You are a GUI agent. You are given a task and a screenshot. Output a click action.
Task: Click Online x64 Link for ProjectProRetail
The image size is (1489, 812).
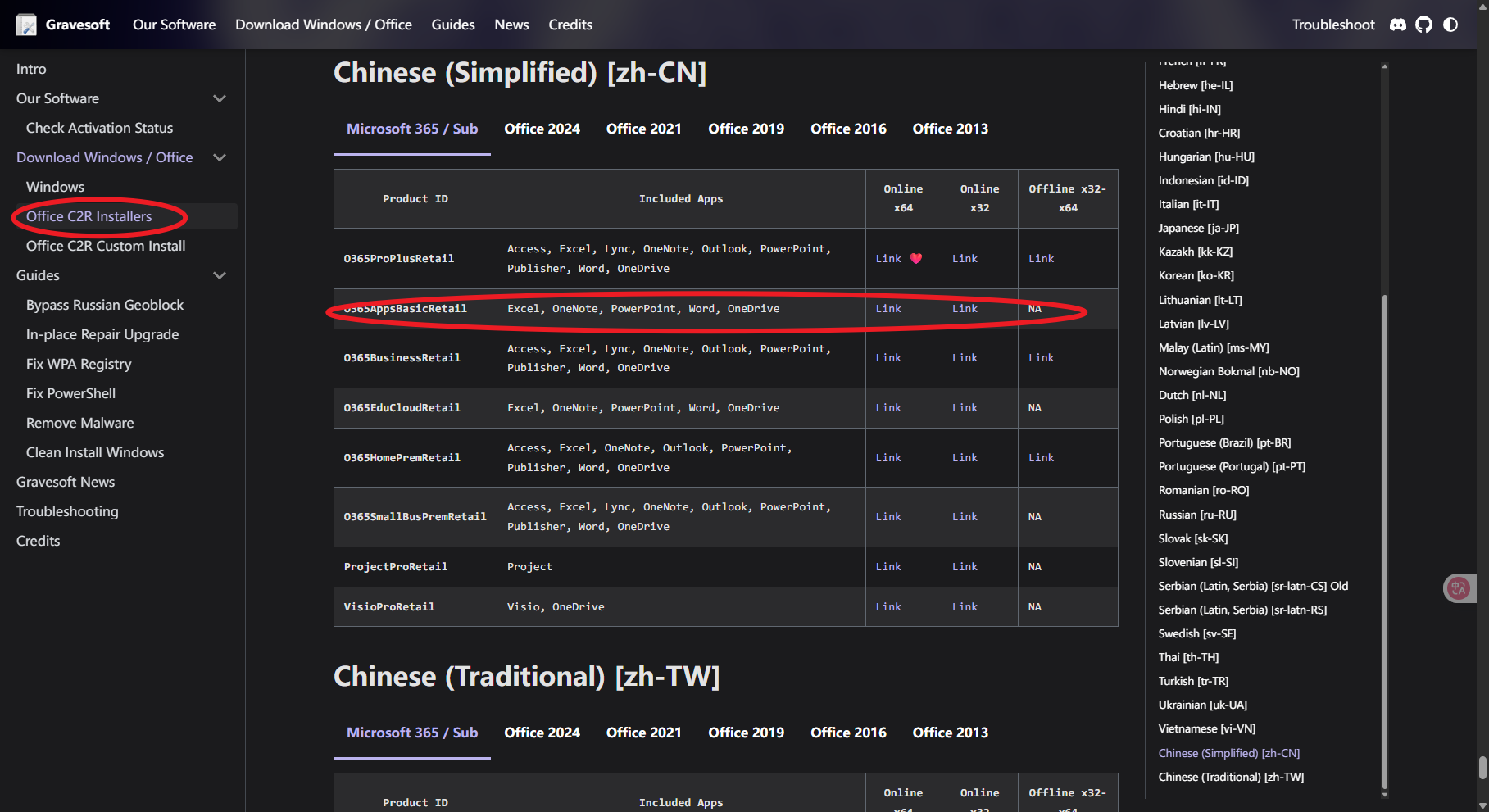click(x=888, y=567)
